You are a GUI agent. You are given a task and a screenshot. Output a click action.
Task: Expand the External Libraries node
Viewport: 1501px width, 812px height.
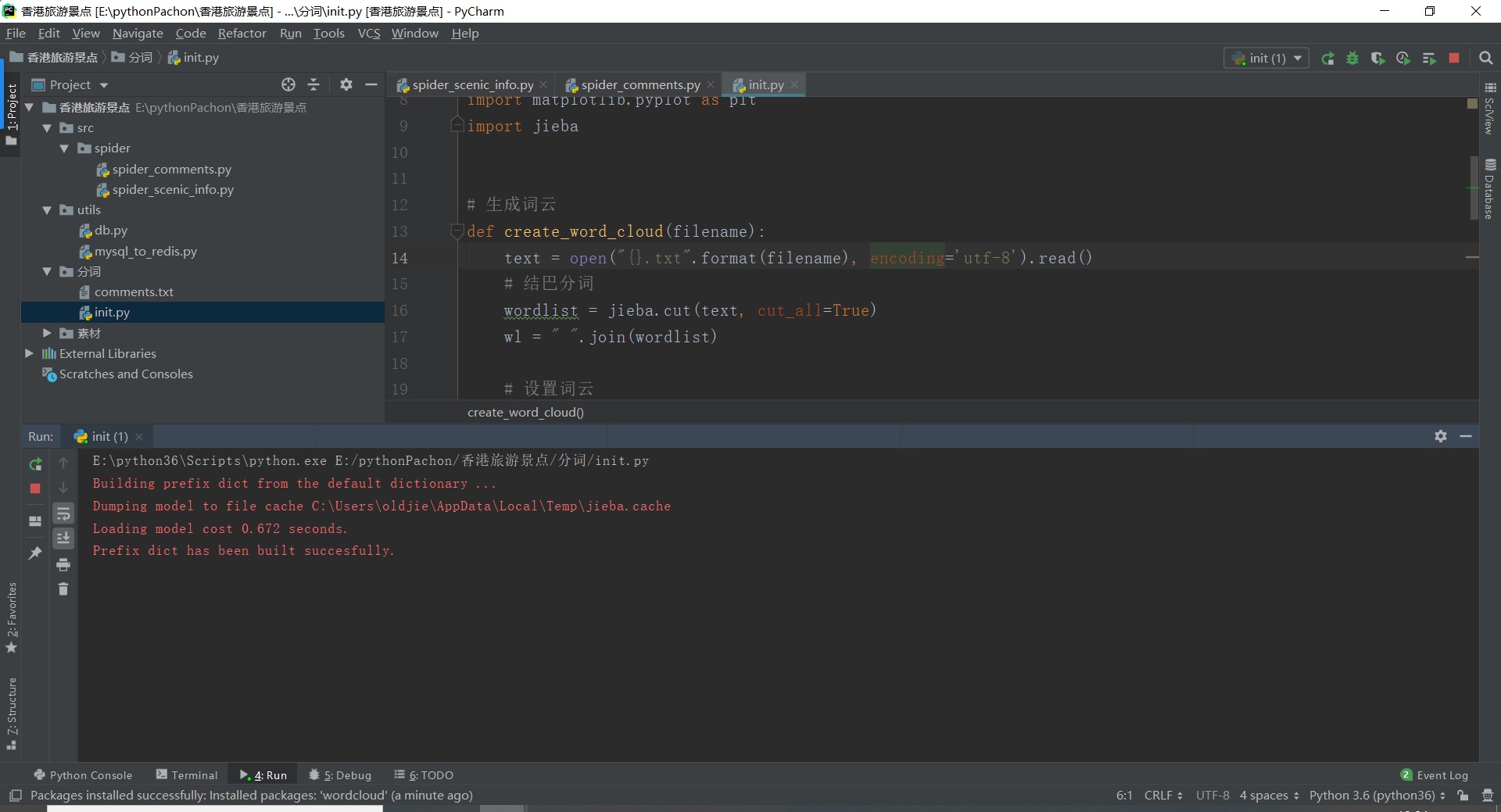click(x=30, y=353)
